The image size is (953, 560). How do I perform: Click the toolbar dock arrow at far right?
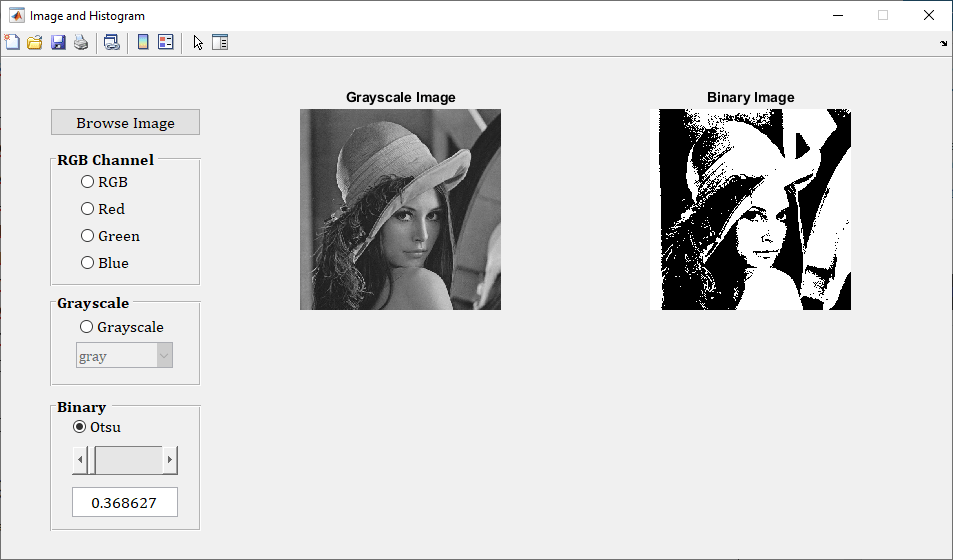click(944, 44)
